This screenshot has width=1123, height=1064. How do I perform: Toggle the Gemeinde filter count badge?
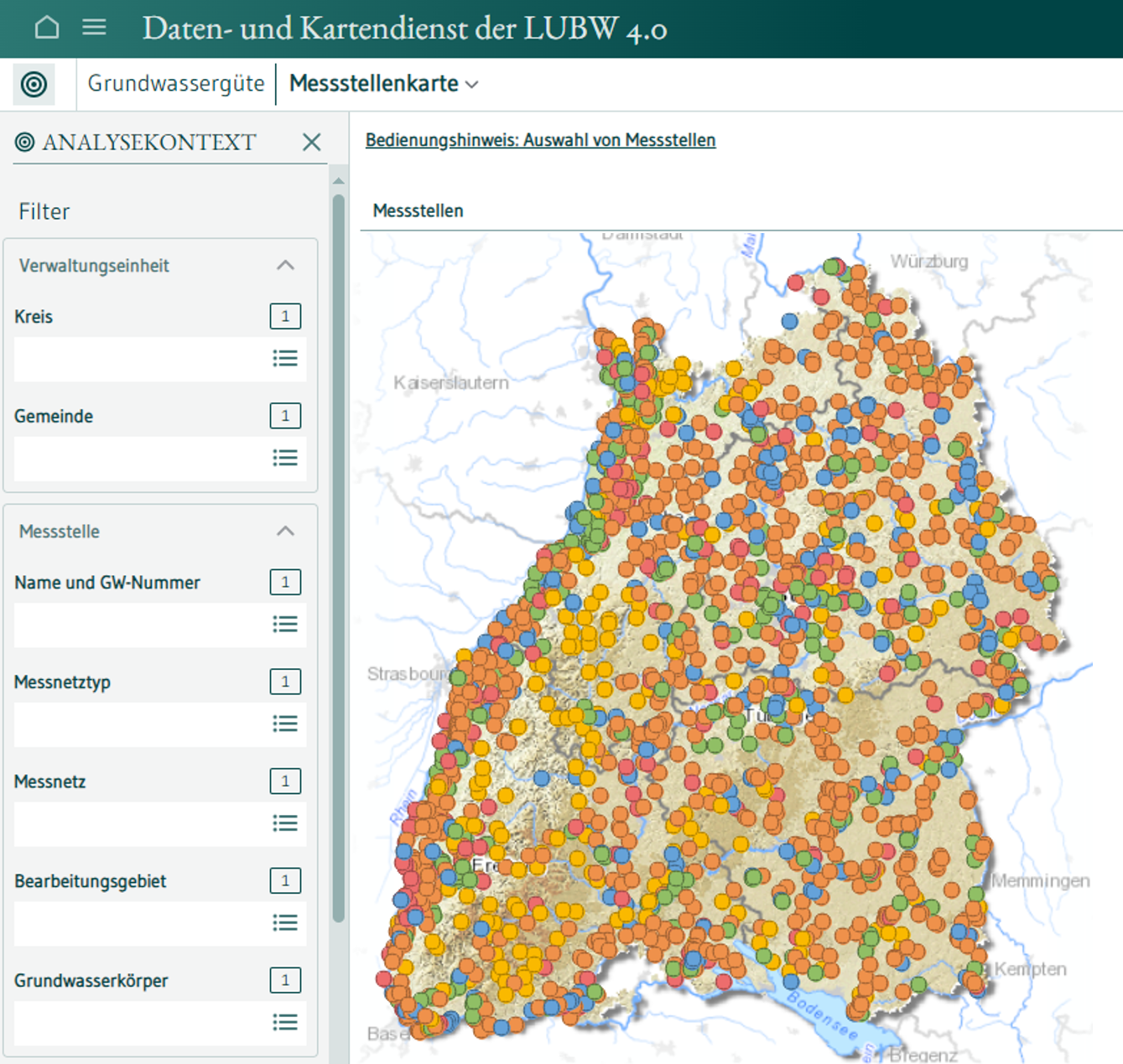(285, 416)
